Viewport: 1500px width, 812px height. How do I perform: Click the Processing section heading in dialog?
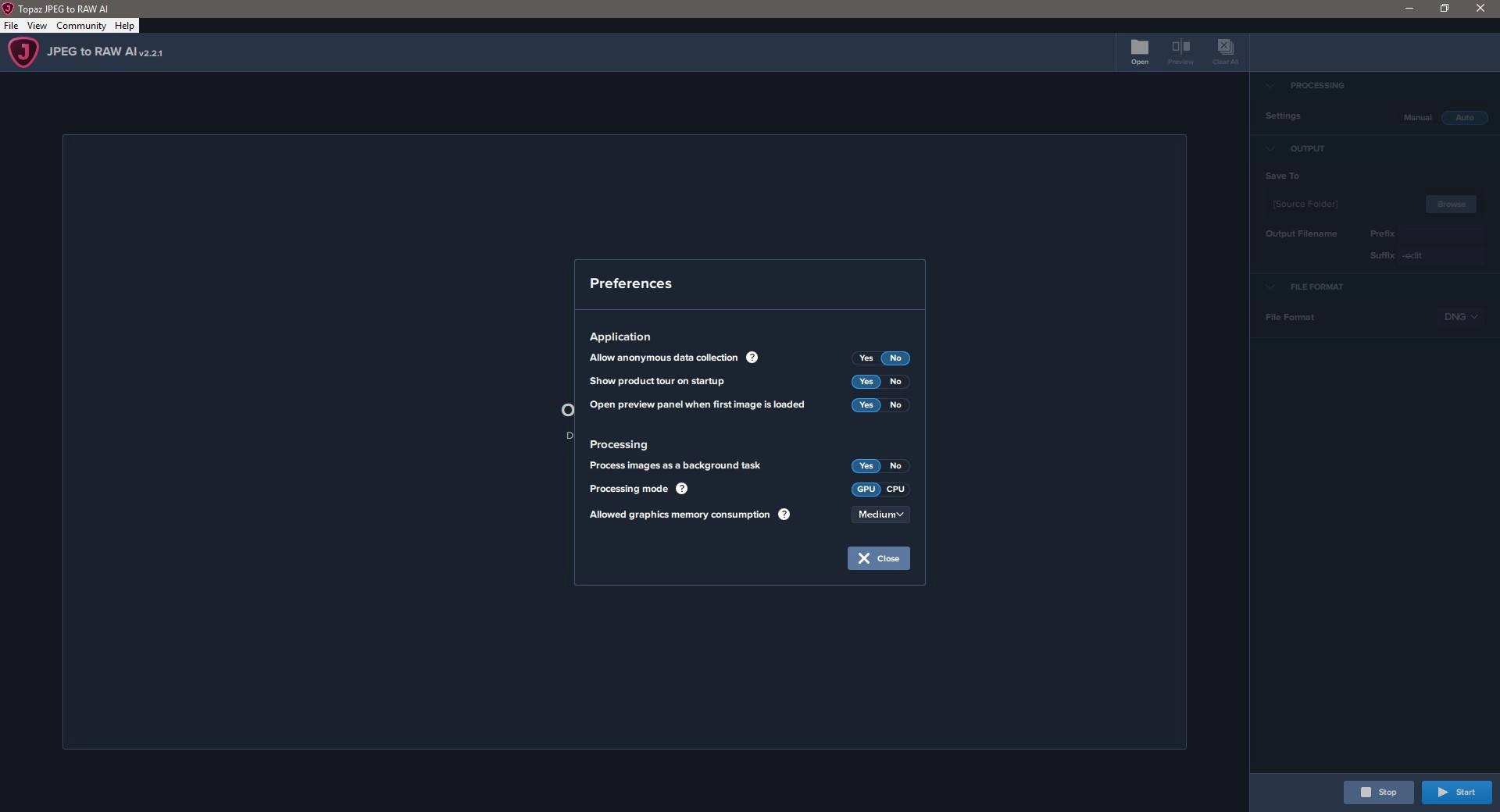pyautogui.click(x=618, y=444)
